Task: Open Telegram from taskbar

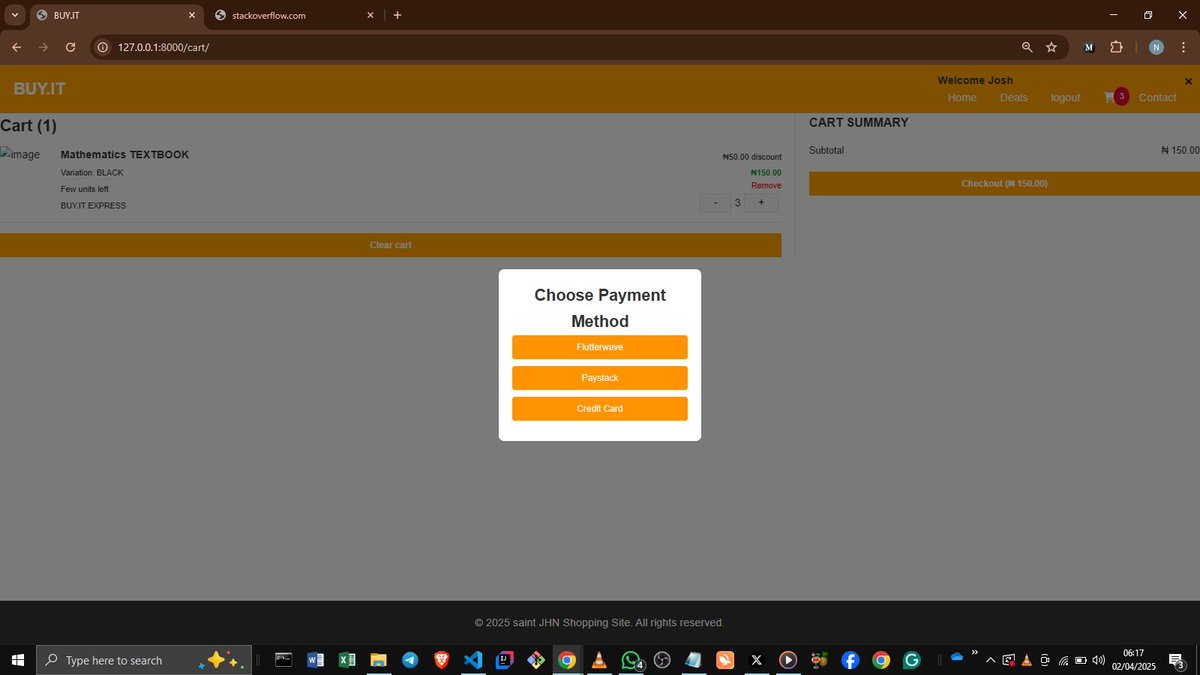Action: (410, 660)
